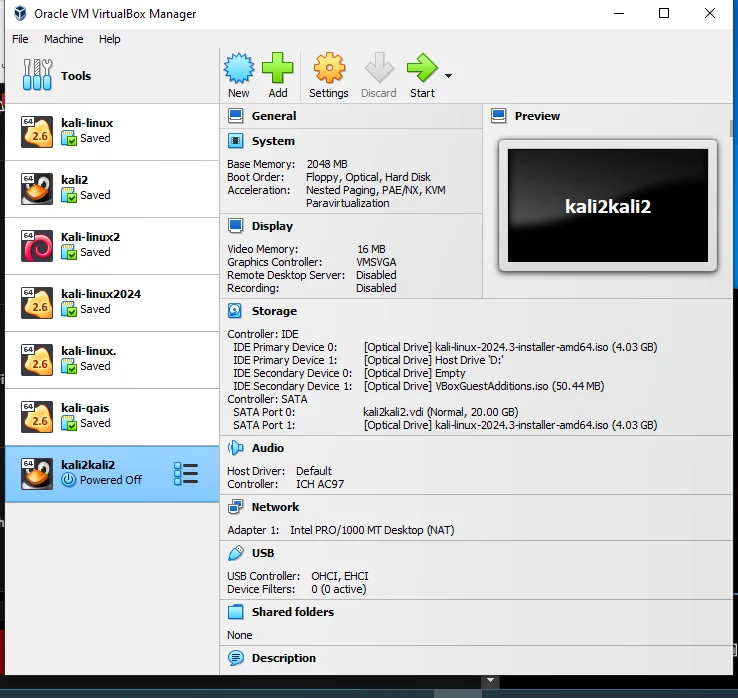Click USB Controller value OHCI, EHCI
This screenshot has height=698, width=738.
pos(340,576)
